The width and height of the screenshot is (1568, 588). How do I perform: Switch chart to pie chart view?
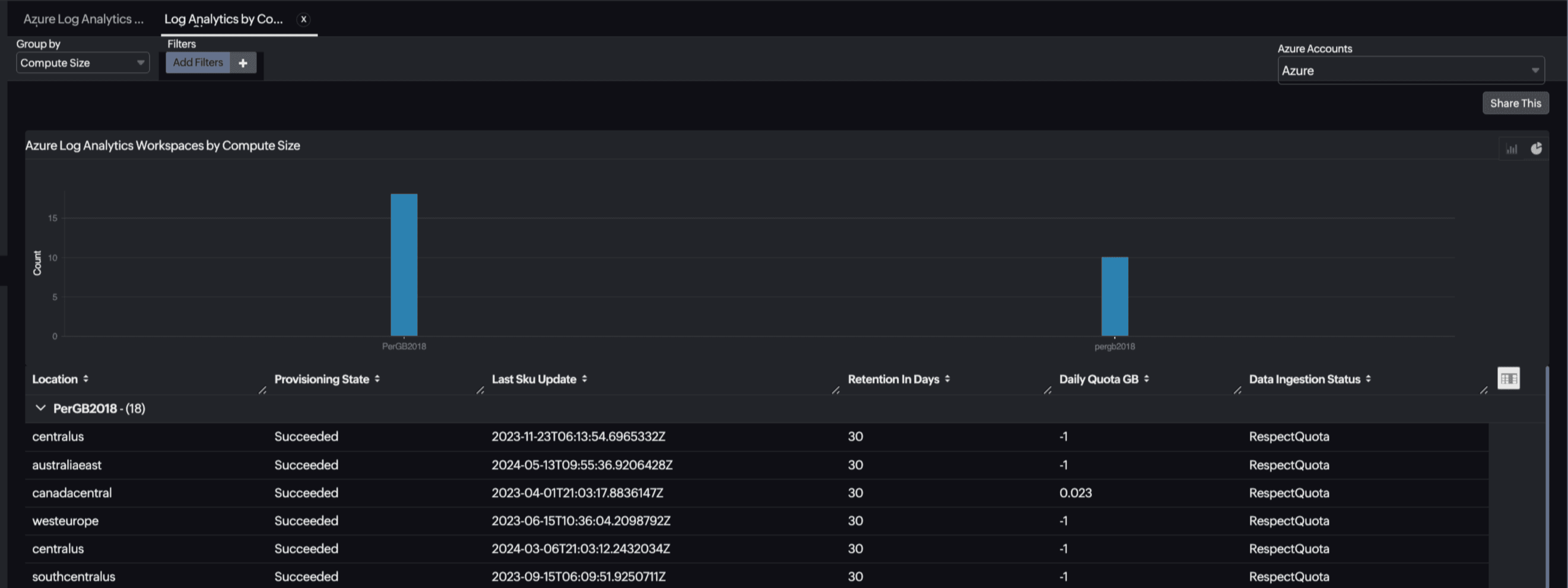pos(1537,147)
